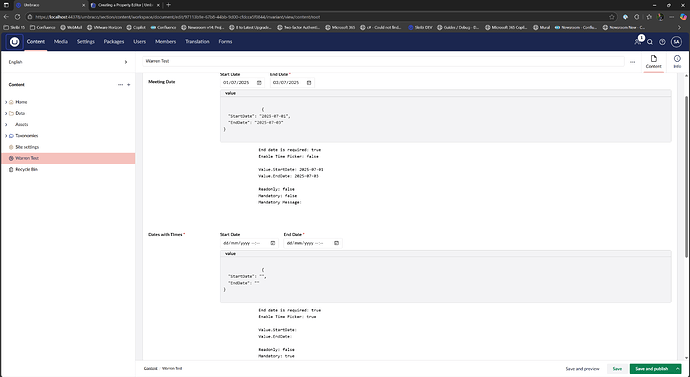Open the Microsoft 365 bookmark
The width and height of the screenshot is (690, 377).
click(x=340, y=27)
